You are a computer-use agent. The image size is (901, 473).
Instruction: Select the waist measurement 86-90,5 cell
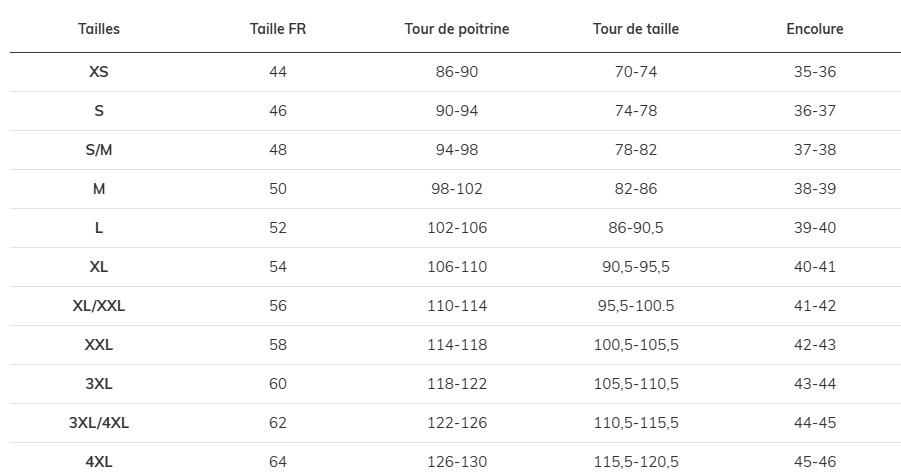click(x=636, y=228)
